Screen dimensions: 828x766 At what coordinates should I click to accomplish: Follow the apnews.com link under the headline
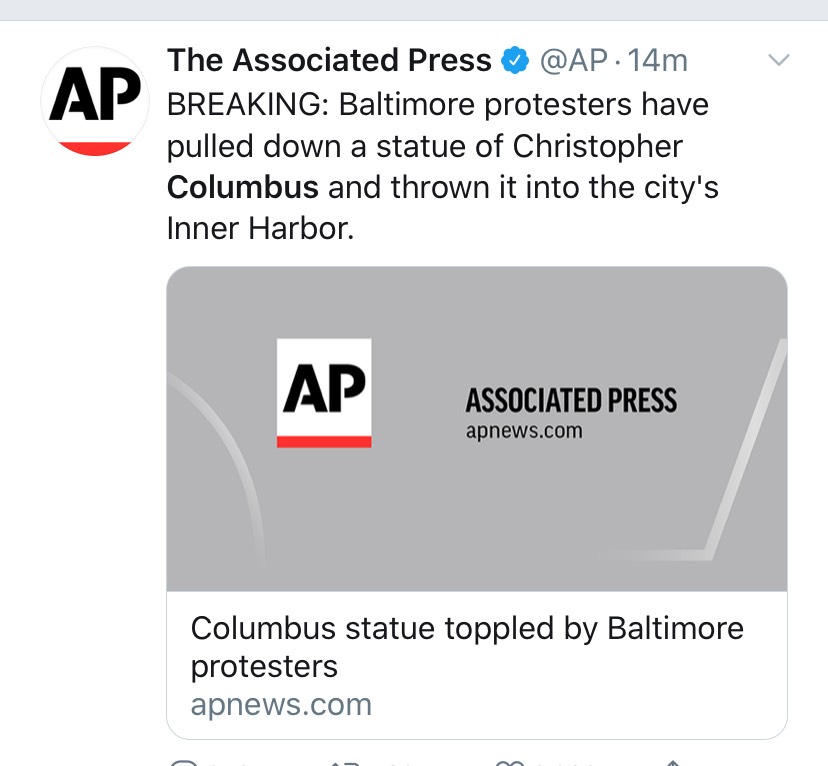[x=281, y=705]
